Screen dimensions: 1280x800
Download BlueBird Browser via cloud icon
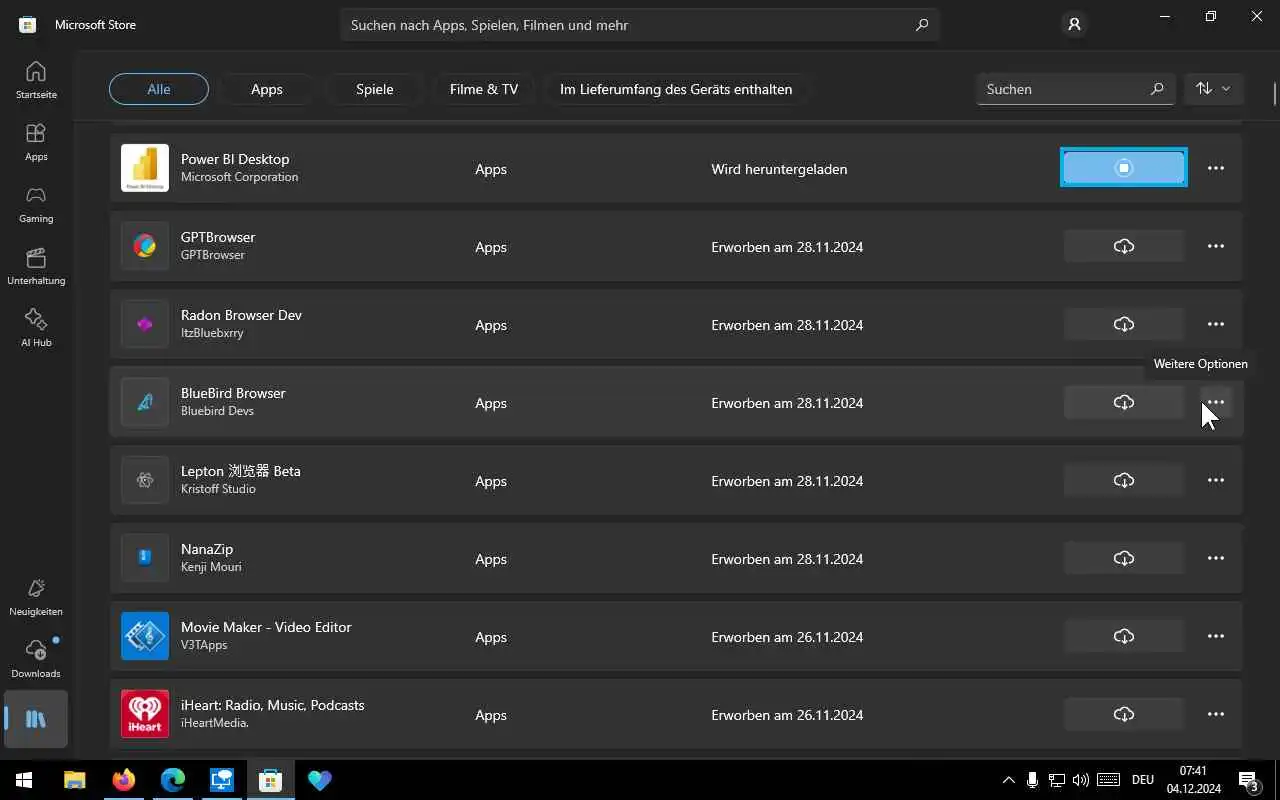coord(1124,402)
